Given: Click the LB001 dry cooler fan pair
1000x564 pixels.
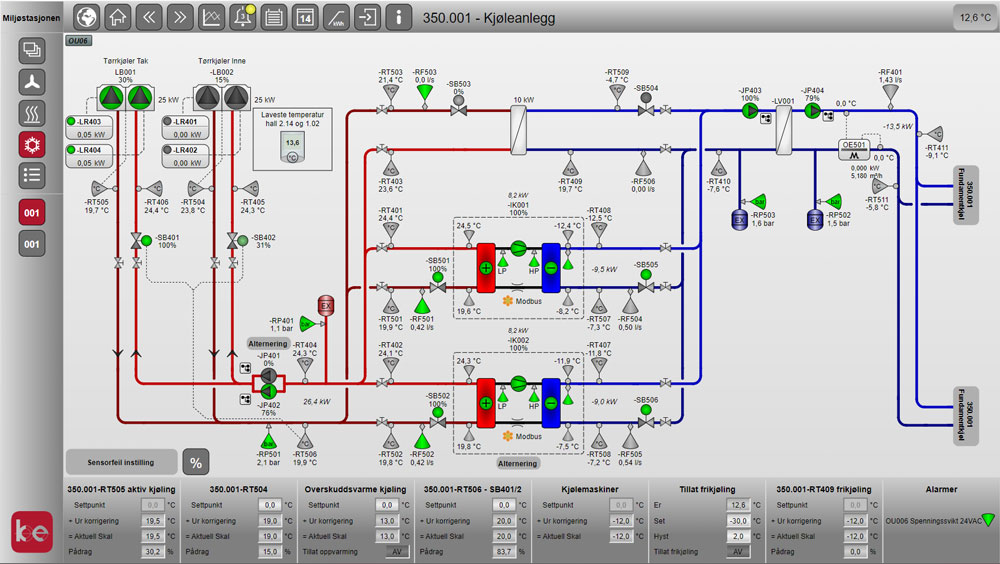Looking at the screenshot, I should click(125, 98).
